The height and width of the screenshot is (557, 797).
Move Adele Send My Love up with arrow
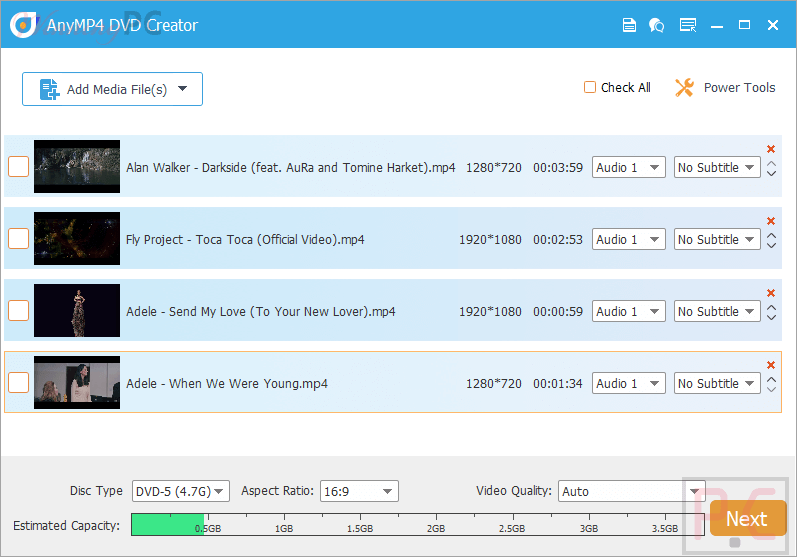[x=771, y=307]
